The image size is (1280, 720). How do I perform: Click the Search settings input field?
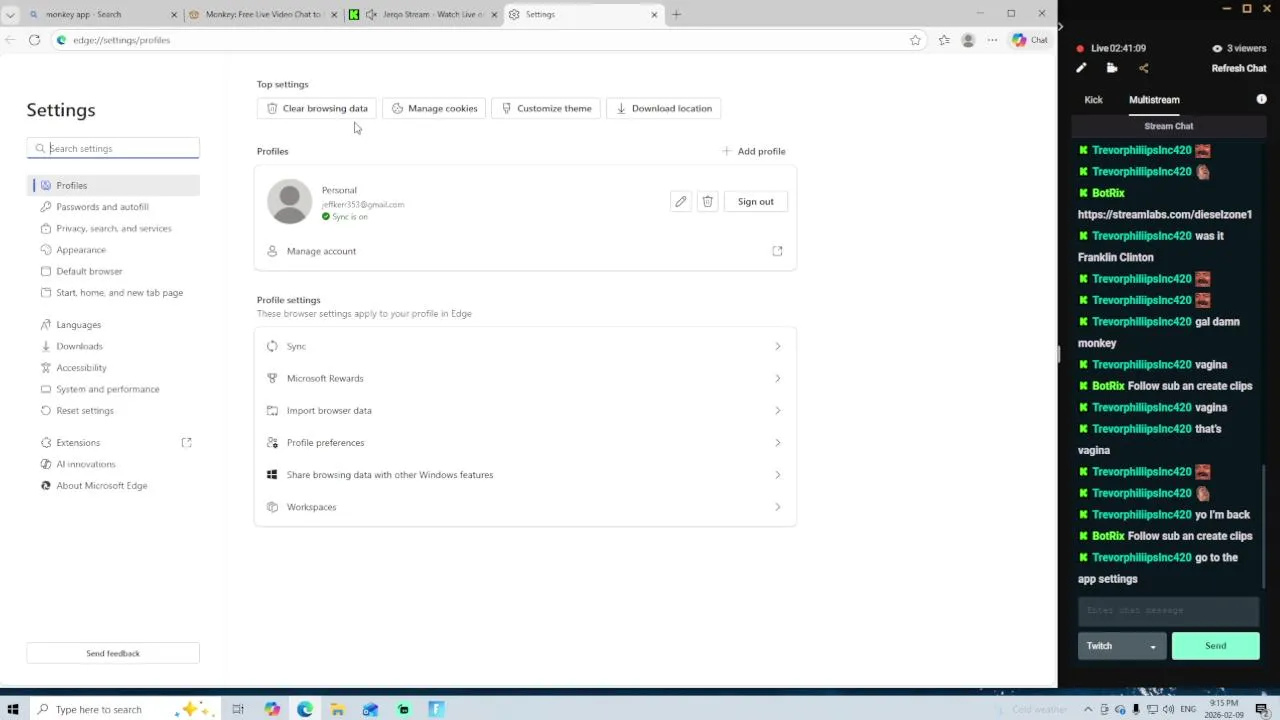[113, 148]
